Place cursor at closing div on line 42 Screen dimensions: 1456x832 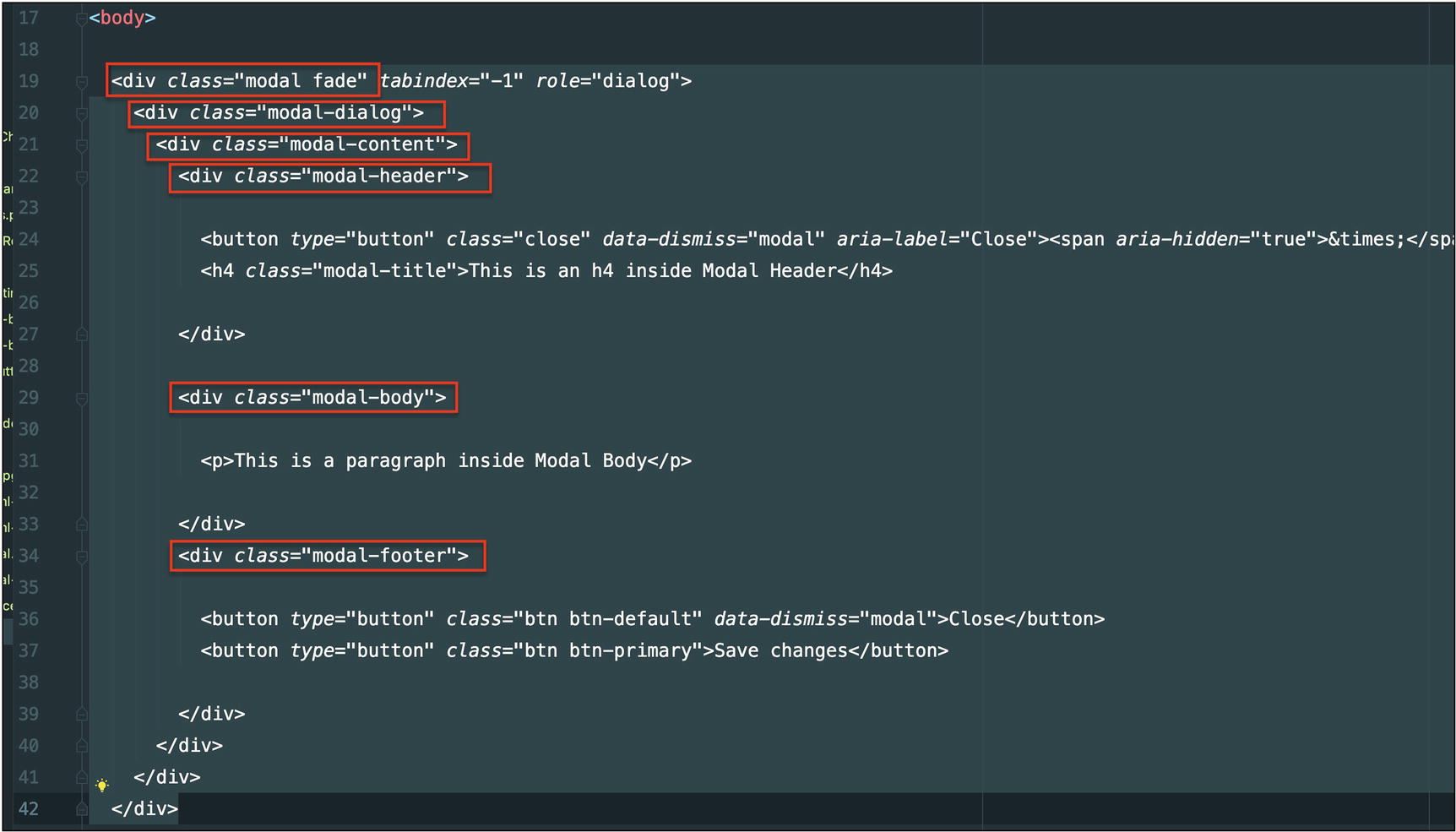click(144, 809)
